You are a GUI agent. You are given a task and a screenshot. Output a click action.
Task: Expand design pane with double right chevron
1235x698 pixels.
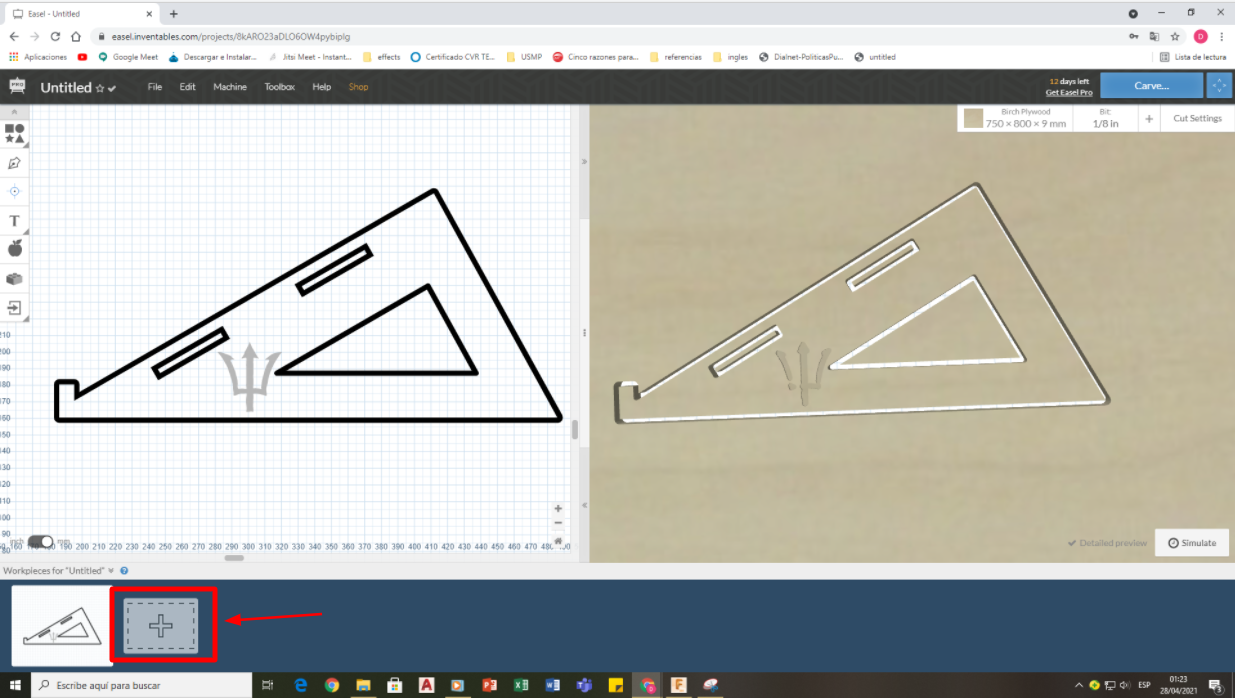coord(584,161)
